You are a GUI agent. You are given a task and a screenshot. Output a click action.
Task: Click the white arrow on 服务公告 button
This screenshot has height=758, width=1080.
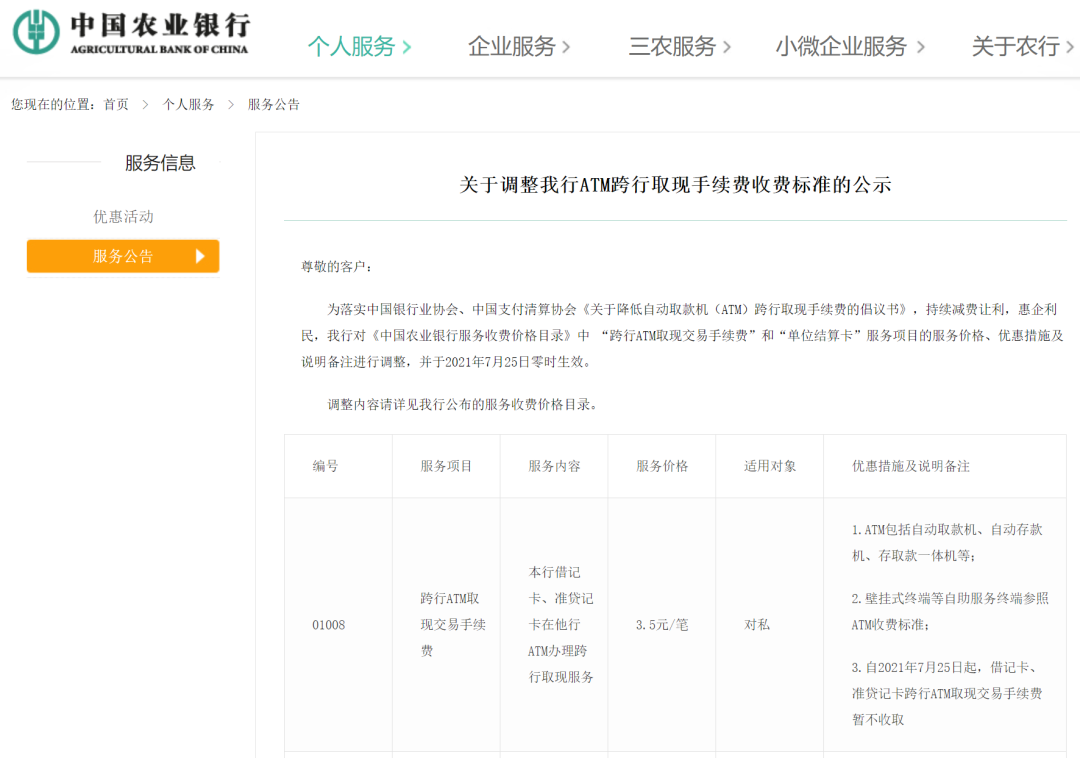pyautogui.click(x=200, y=256)
